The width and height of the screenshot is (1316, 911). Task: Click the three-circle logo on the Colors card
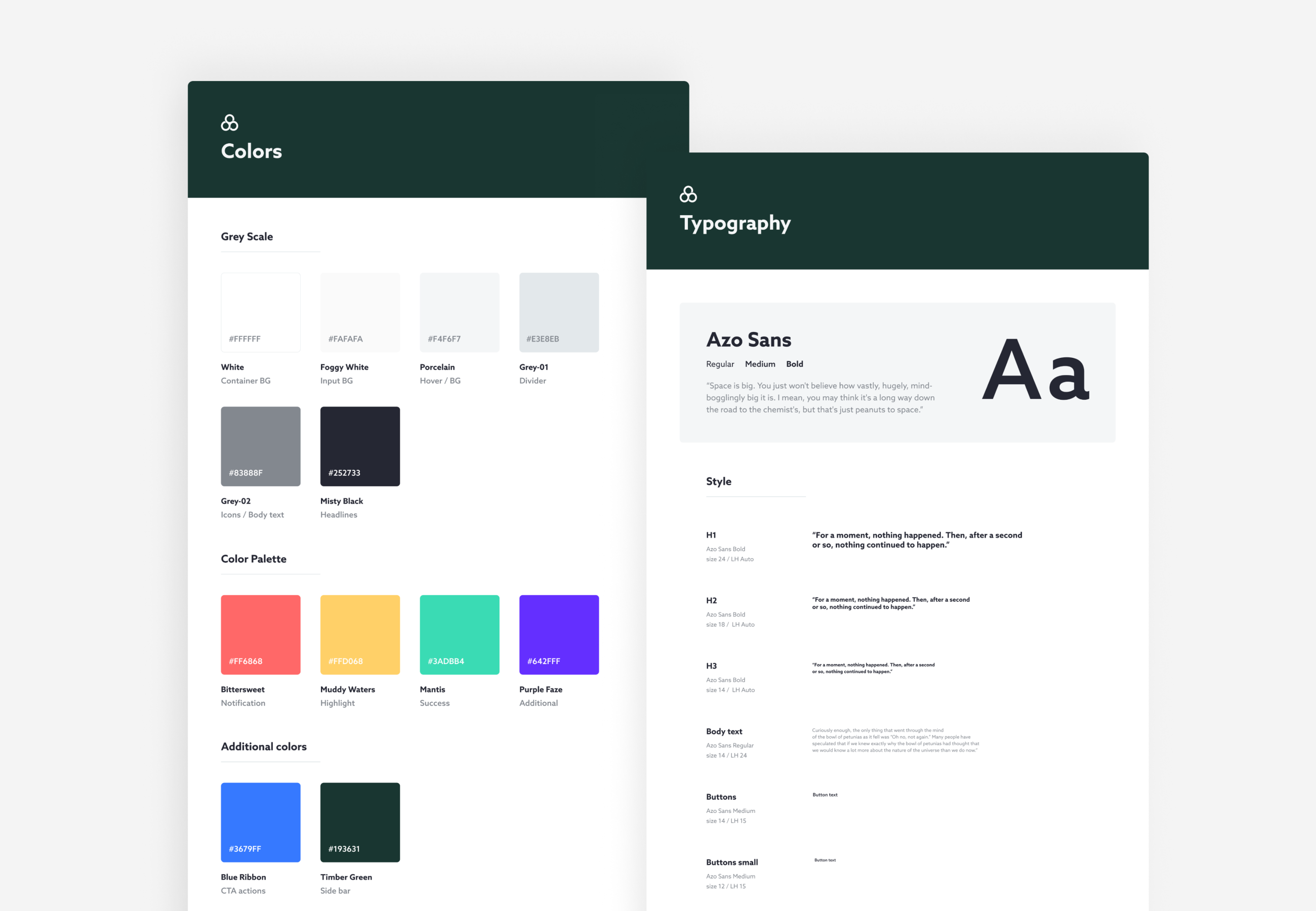228,121
